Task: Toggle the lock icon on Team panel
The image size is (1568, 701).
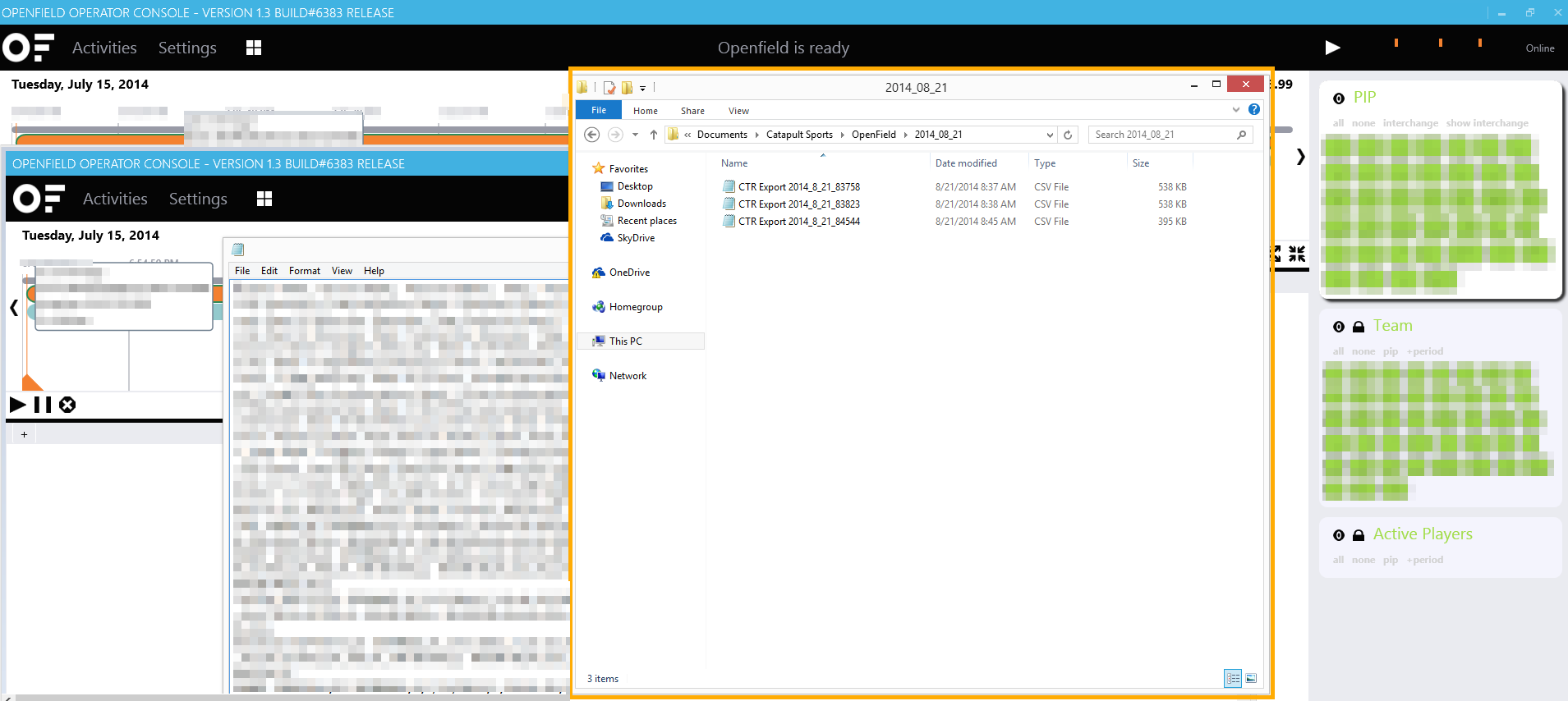Action: pyautogui.click(x=1359, y=327)
